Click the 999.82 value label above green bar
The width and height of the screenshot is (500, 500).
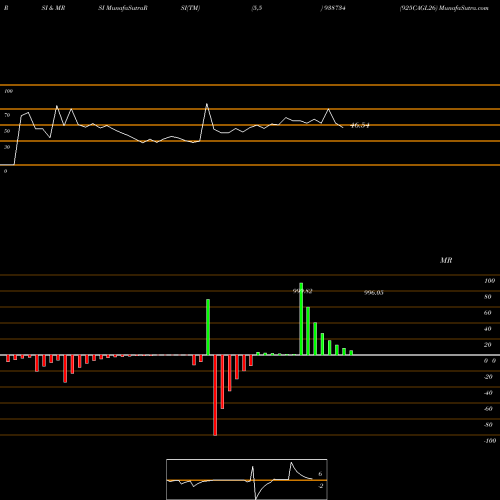pos(303,291)
